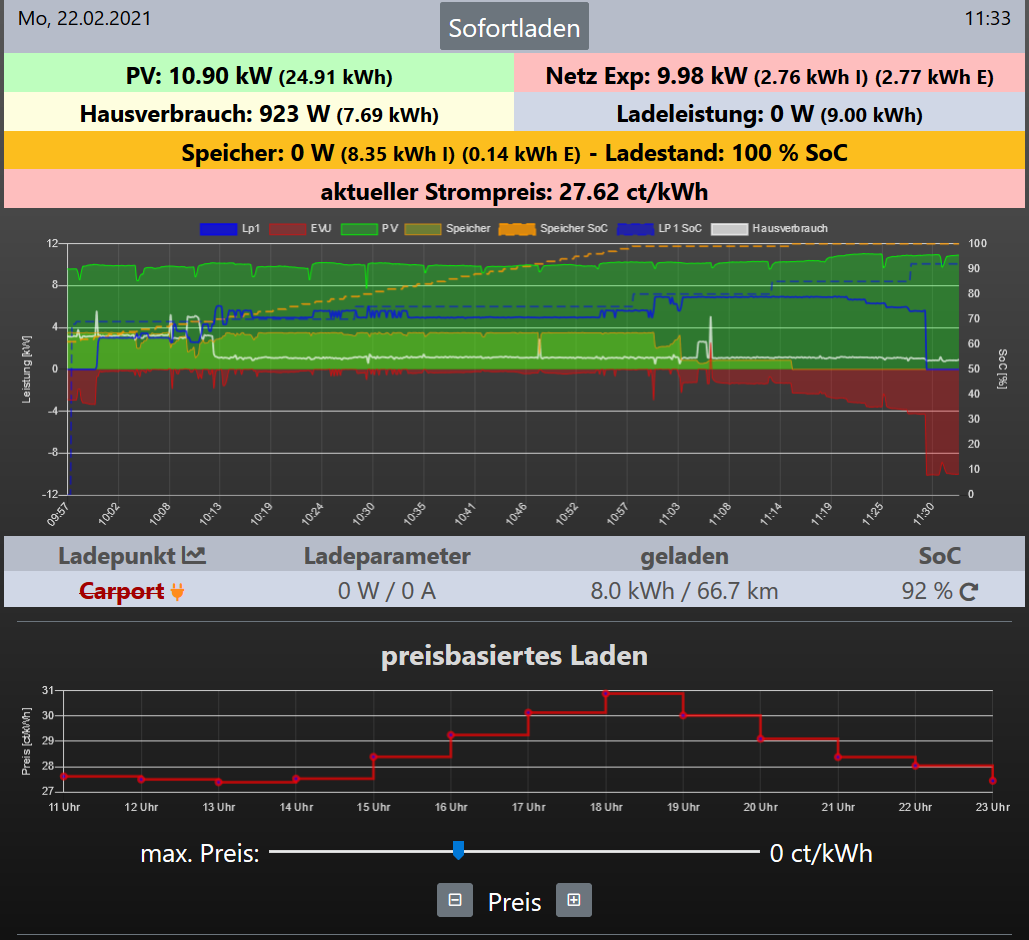Open the Sofortladen charging mode selector
This screenshot has height=940, width=1029.
pyautogui.click(x=514, y=27)
